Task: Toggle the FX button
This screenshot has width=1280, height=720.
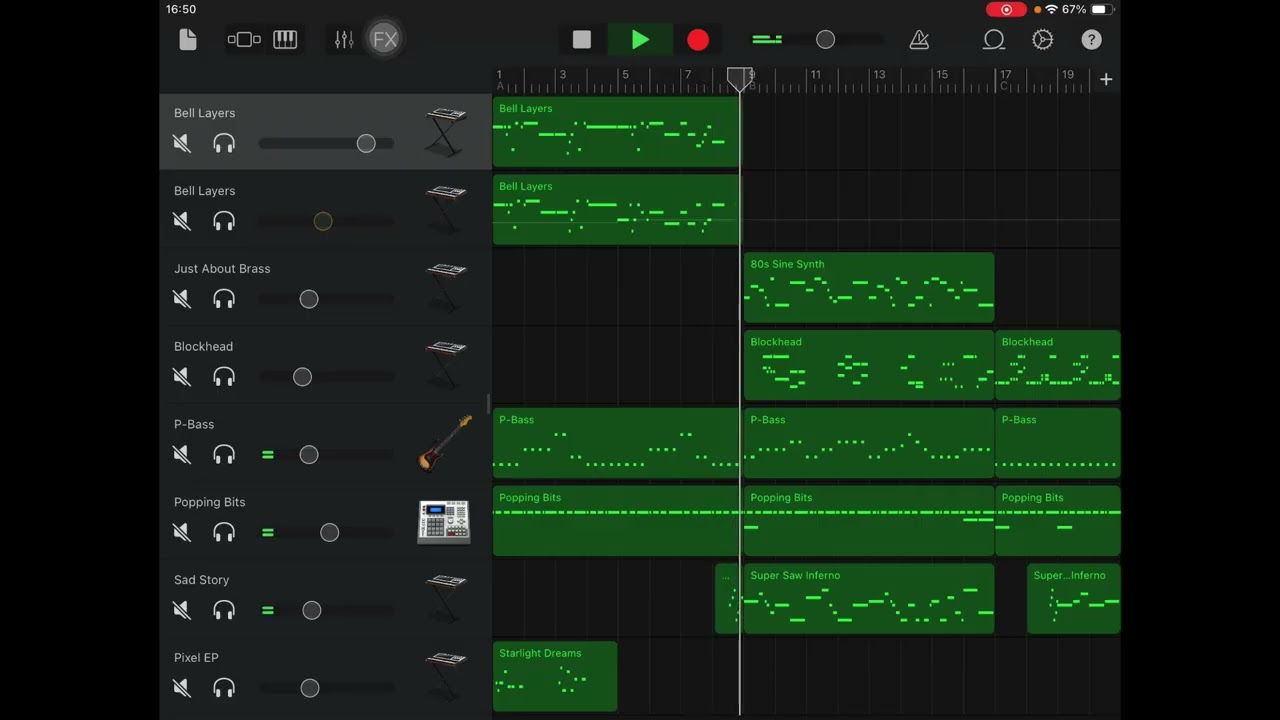Action: click(x=385, y=40)
